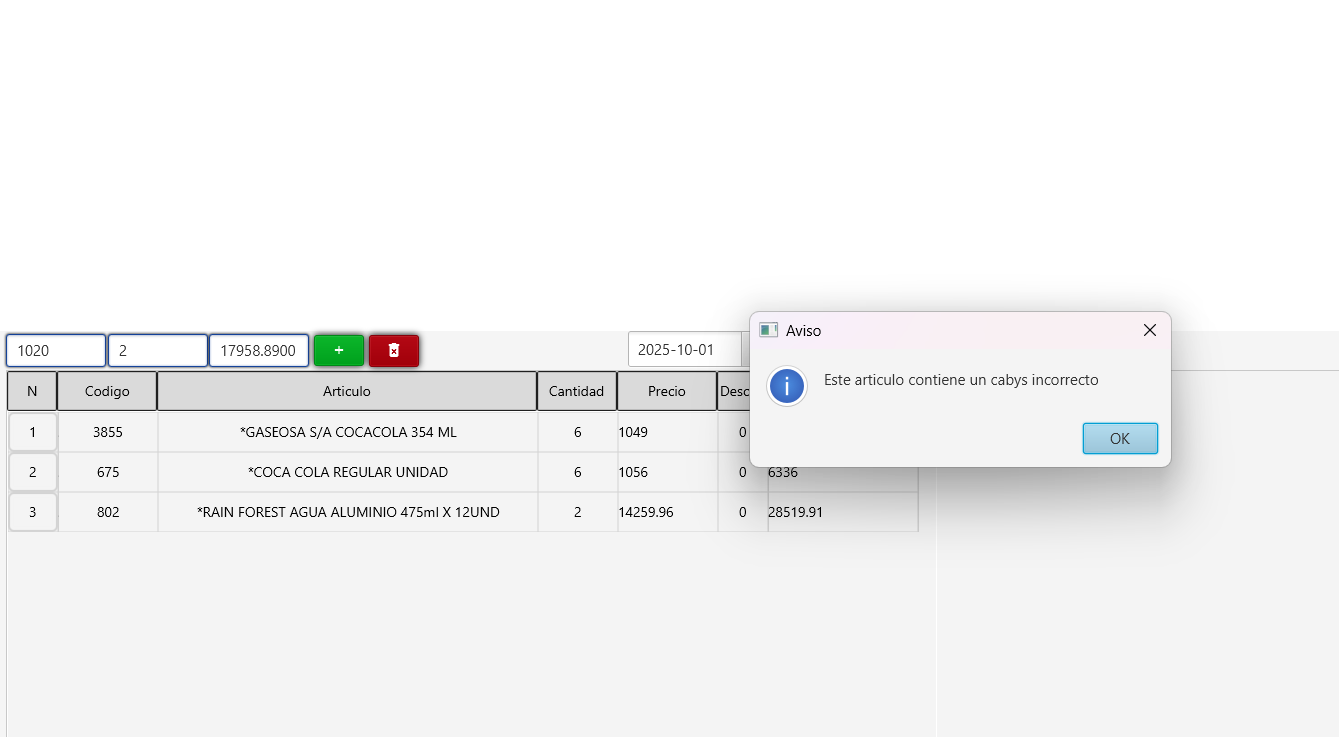The height and width of the screenshot is (737, 1339).
Task: Click the price field showing 17958.8900
Action: [x=258, y=350]
